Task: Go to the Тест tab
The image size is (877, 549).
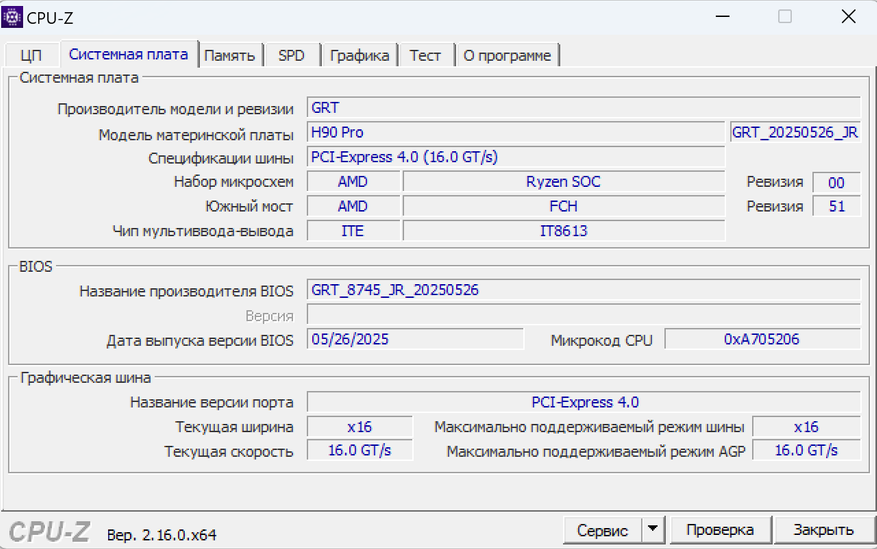Action: click(425, 55)
